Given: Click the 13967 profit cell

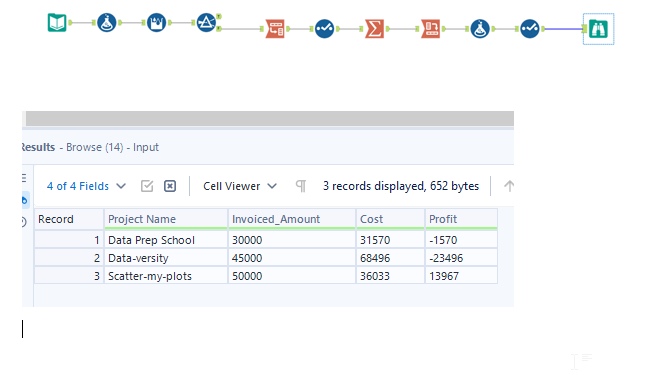Looking at the screenshot, I should pyautogui.click(x=461, y=276).
